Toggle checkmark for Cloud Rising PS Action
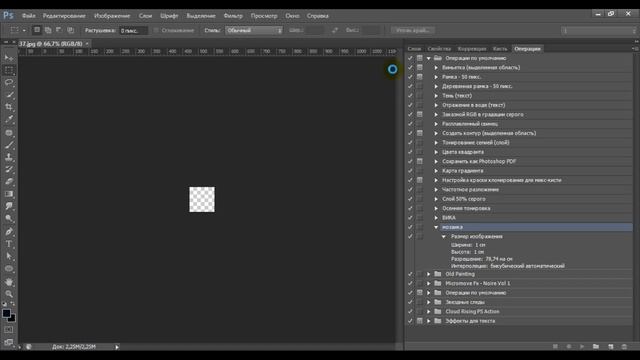Image resolution: width=640 pixels, height=360 pixels. (410, 312)
